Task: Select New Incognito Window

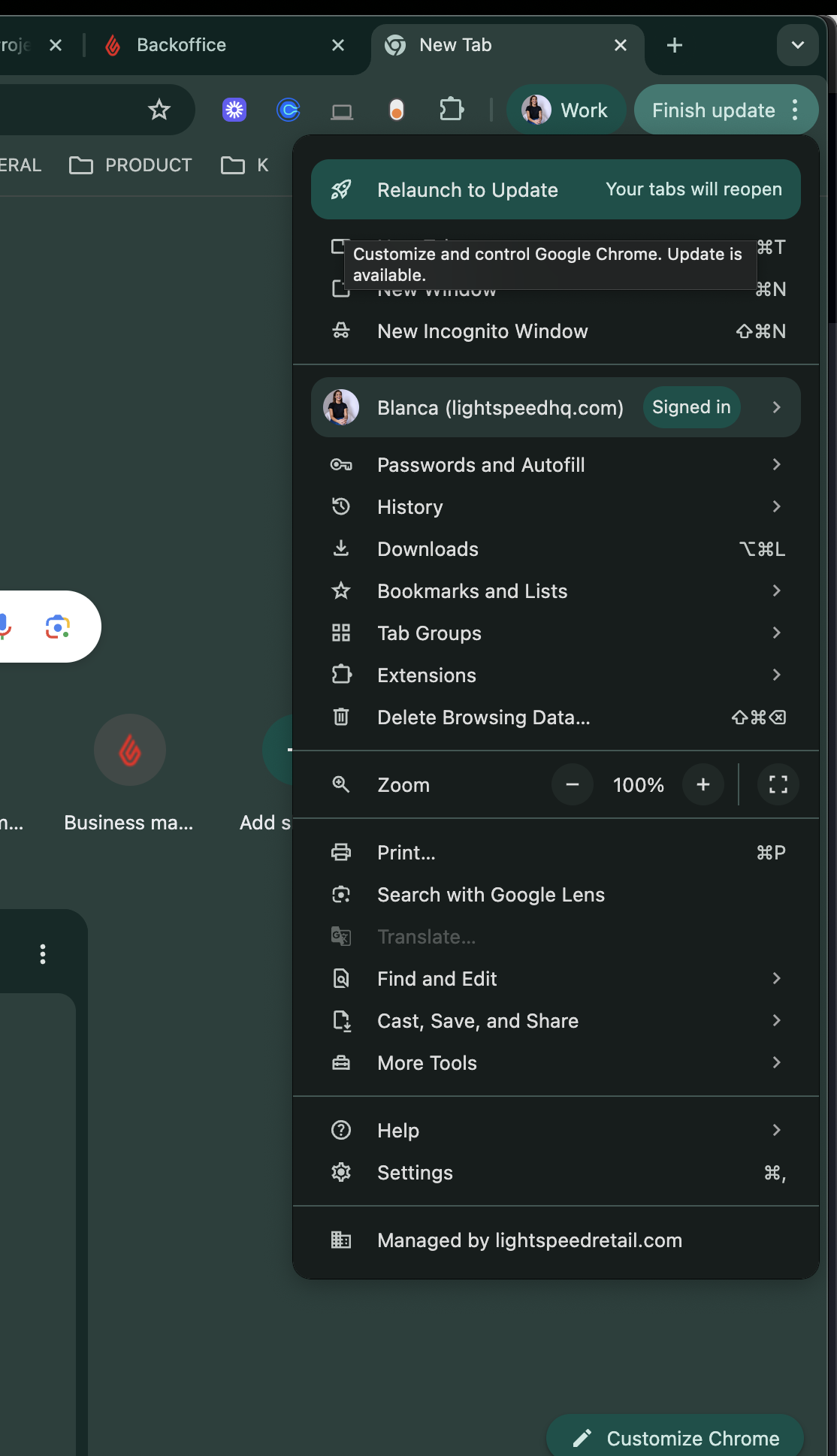Action: [482, 331]
